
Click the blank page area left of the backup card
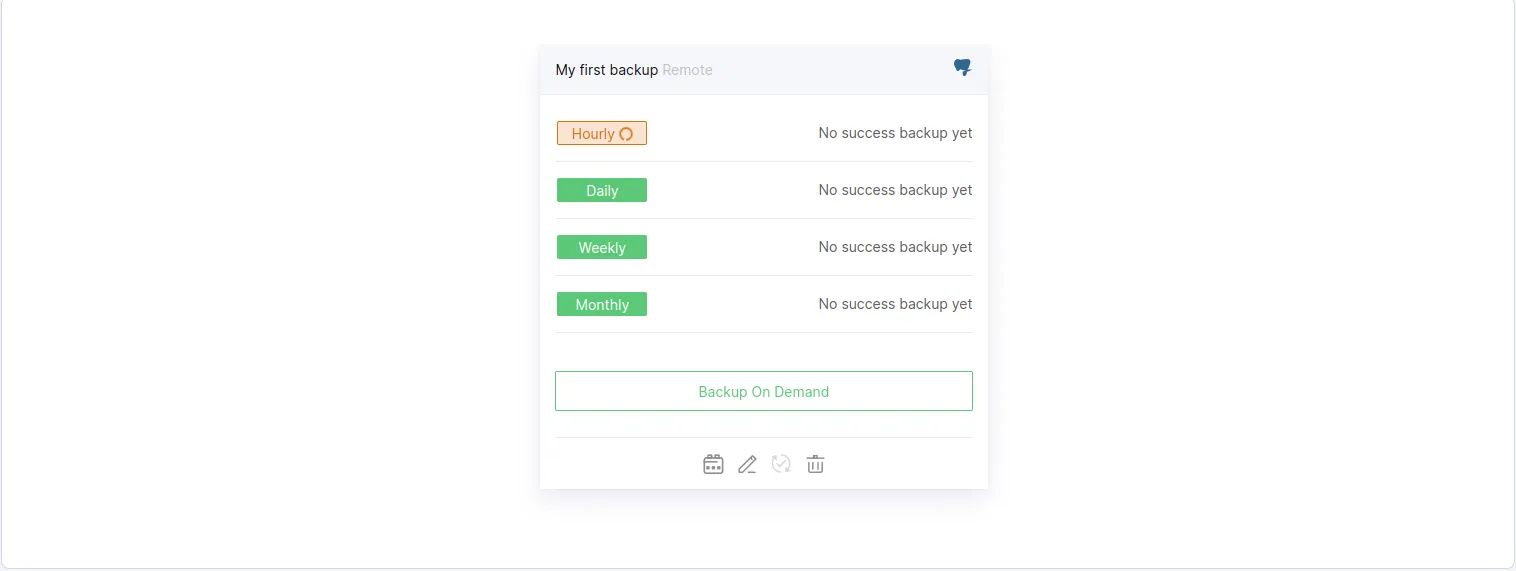pyautogui.click(x=270, y=280)
